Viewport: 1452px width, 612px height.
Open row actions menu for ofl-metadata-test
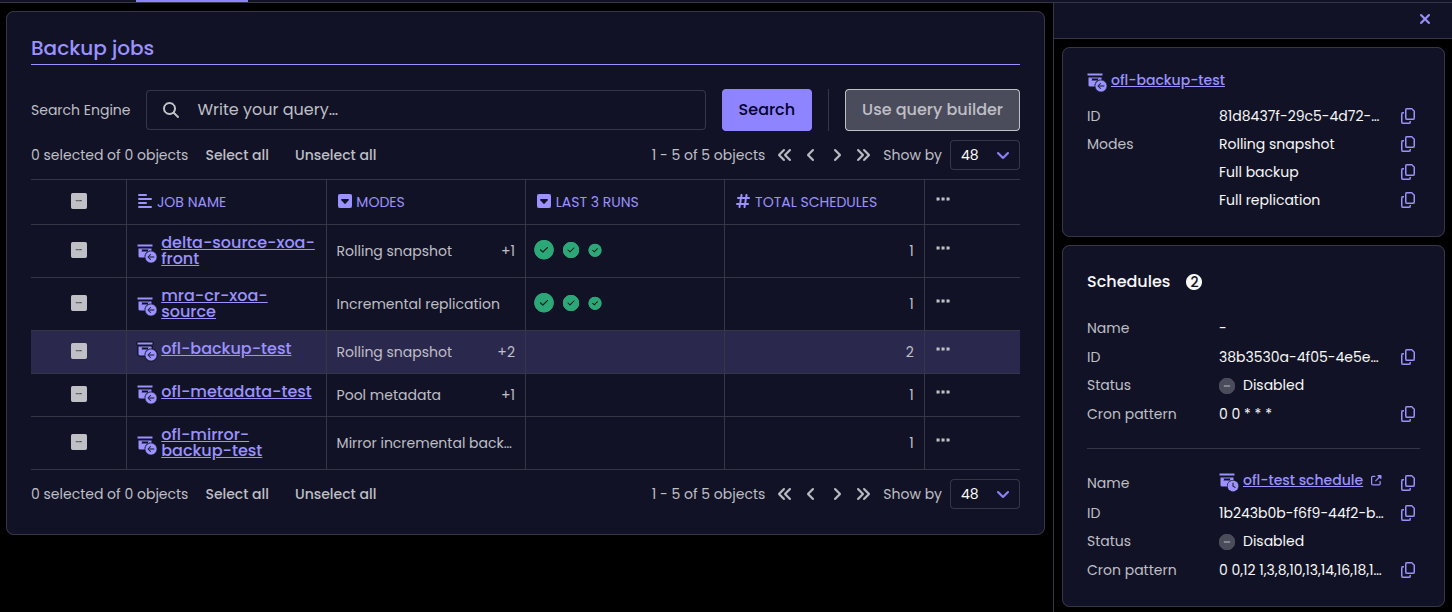tap(942, 393)
